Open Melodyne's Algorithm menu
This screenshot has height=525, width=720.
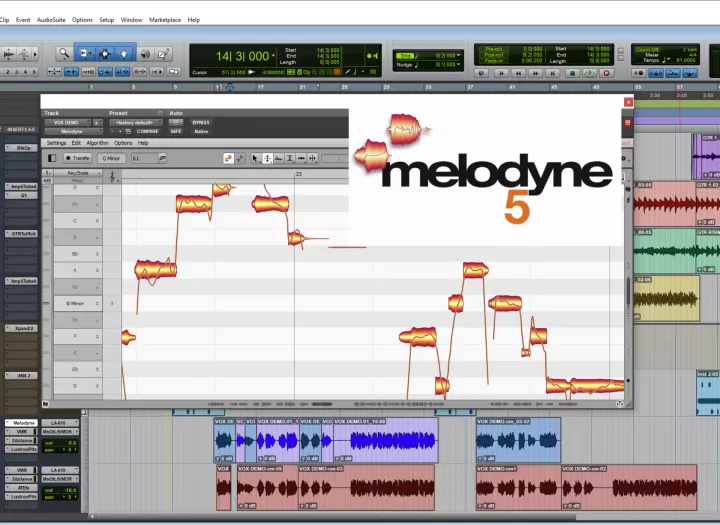97,143
